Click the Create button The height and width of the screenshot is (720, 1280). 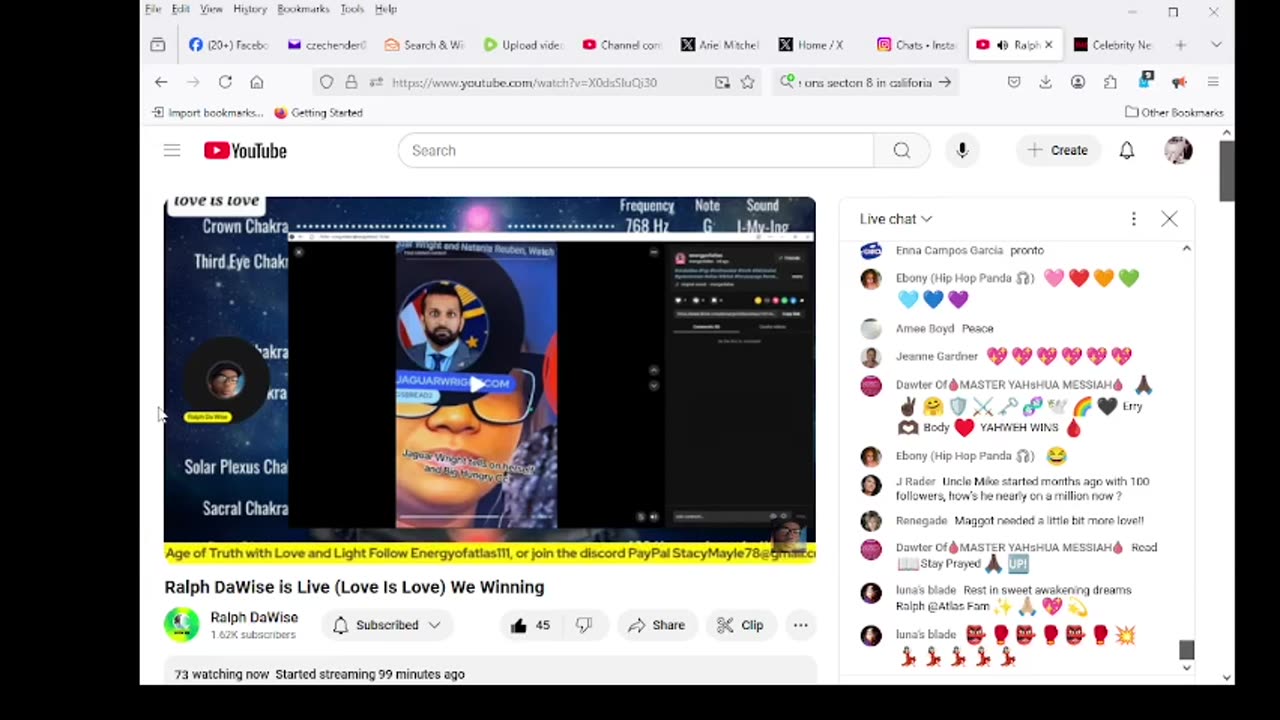tap(1057, 150)
